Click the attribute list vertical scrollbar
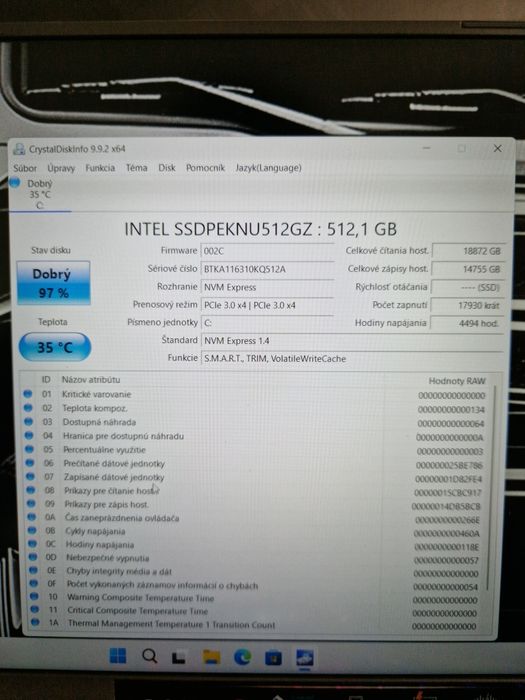 [x=490, y=487]
